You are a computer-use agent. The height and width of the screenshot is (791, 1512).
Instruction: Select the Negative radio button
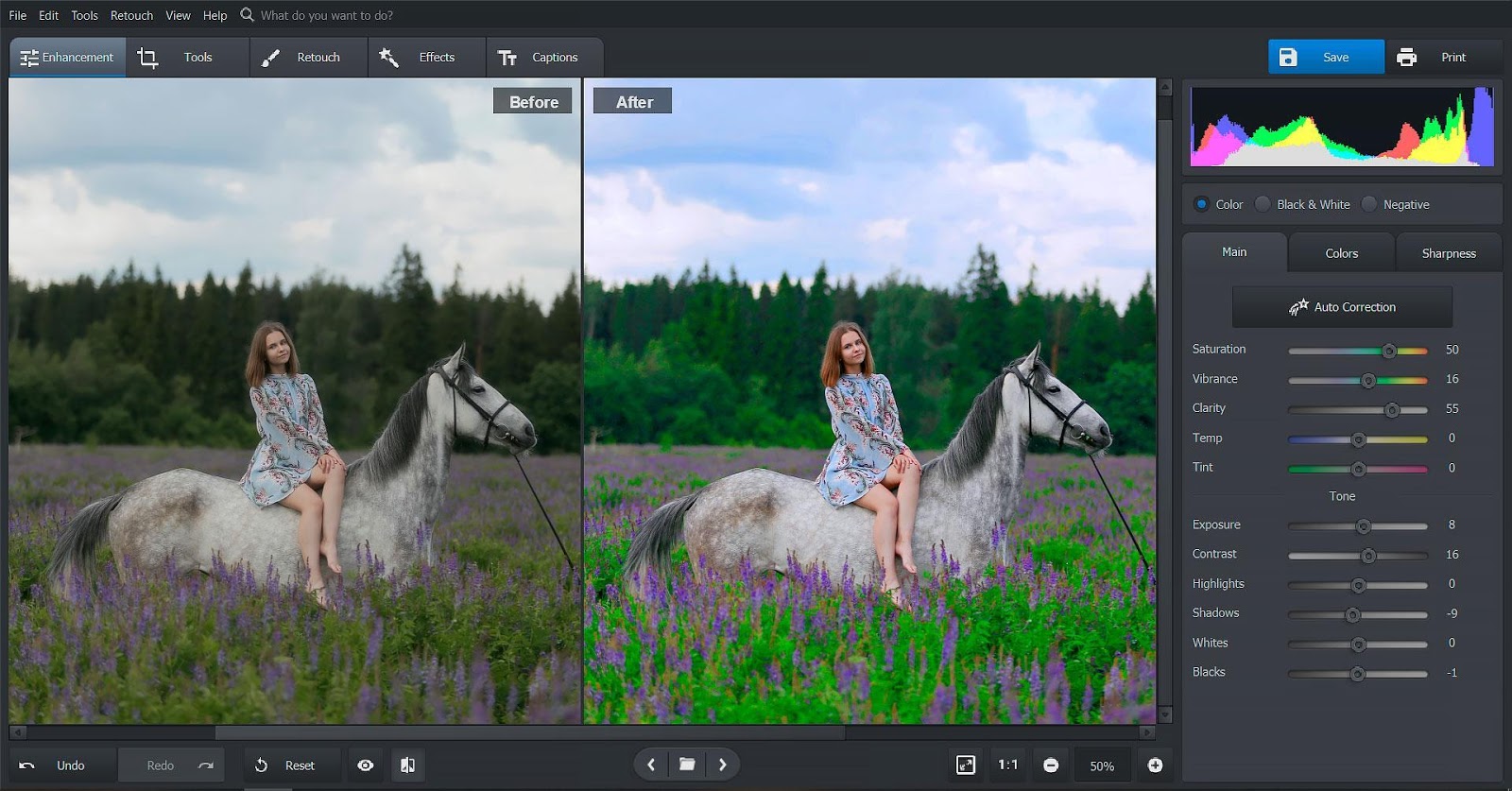click(x=1369, y=204)
